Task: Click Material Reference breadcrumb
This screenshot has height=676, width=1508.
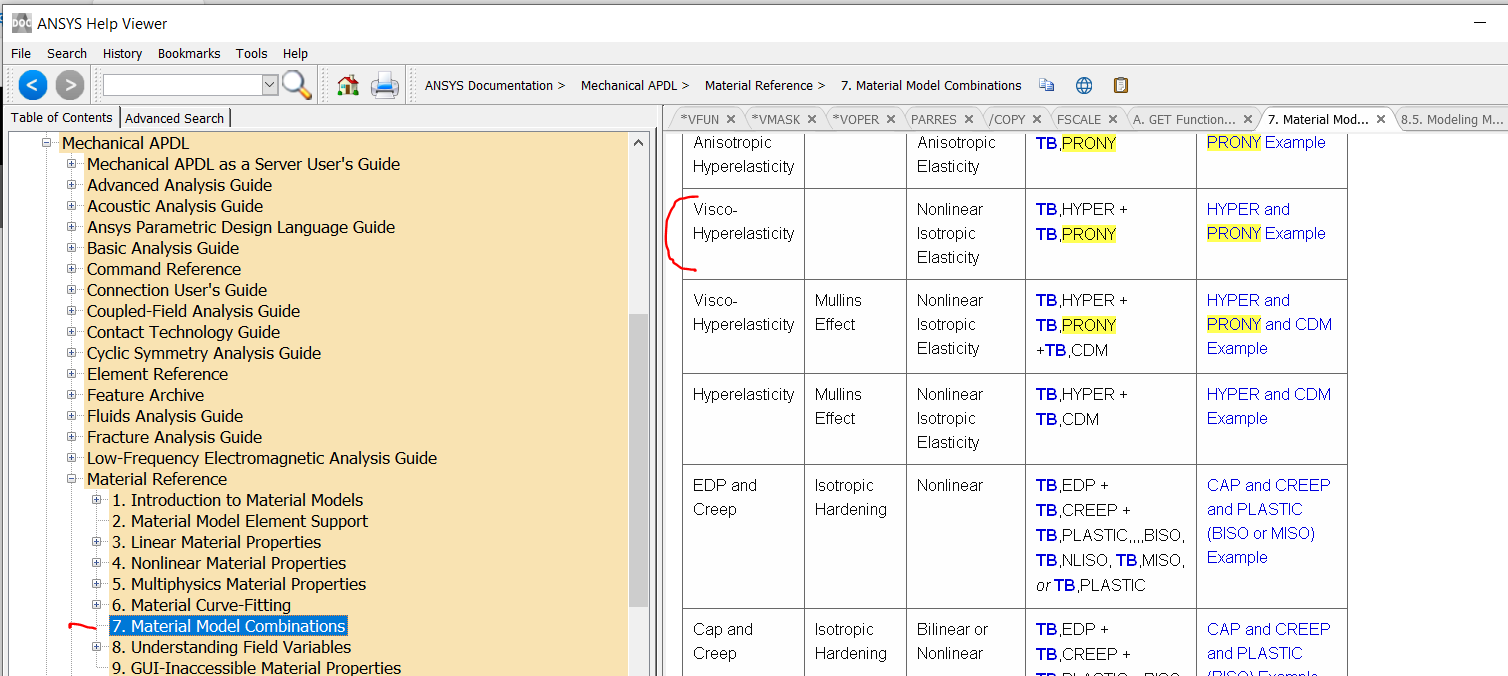Action: [758, 85]
